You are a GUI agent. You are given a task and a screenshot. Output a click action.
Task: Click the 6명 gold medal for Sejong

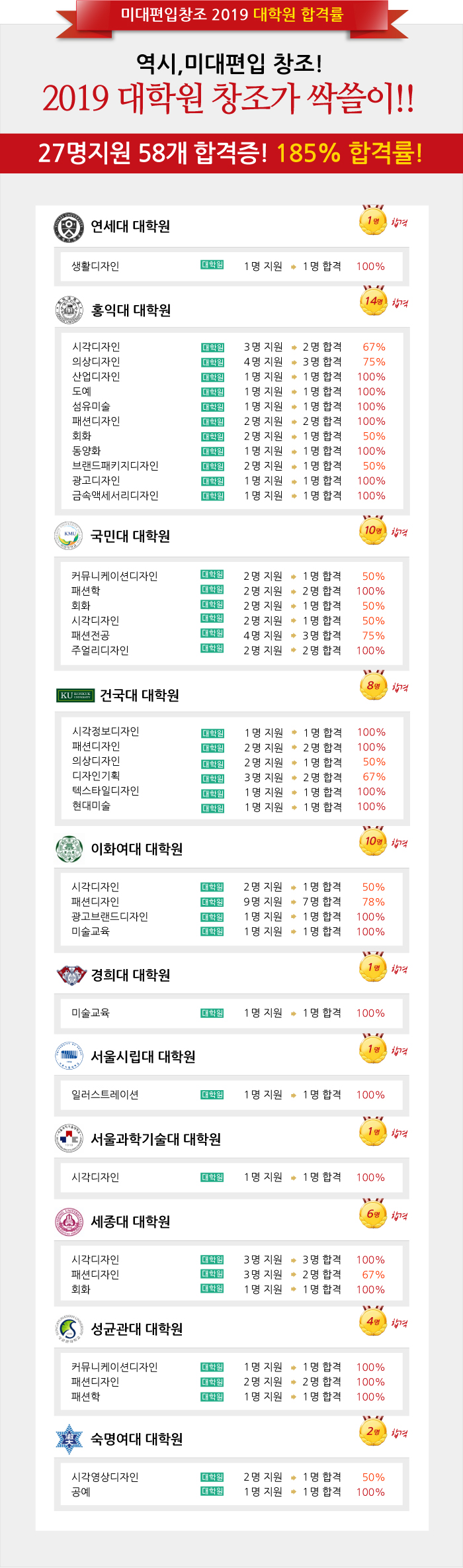373,1214
